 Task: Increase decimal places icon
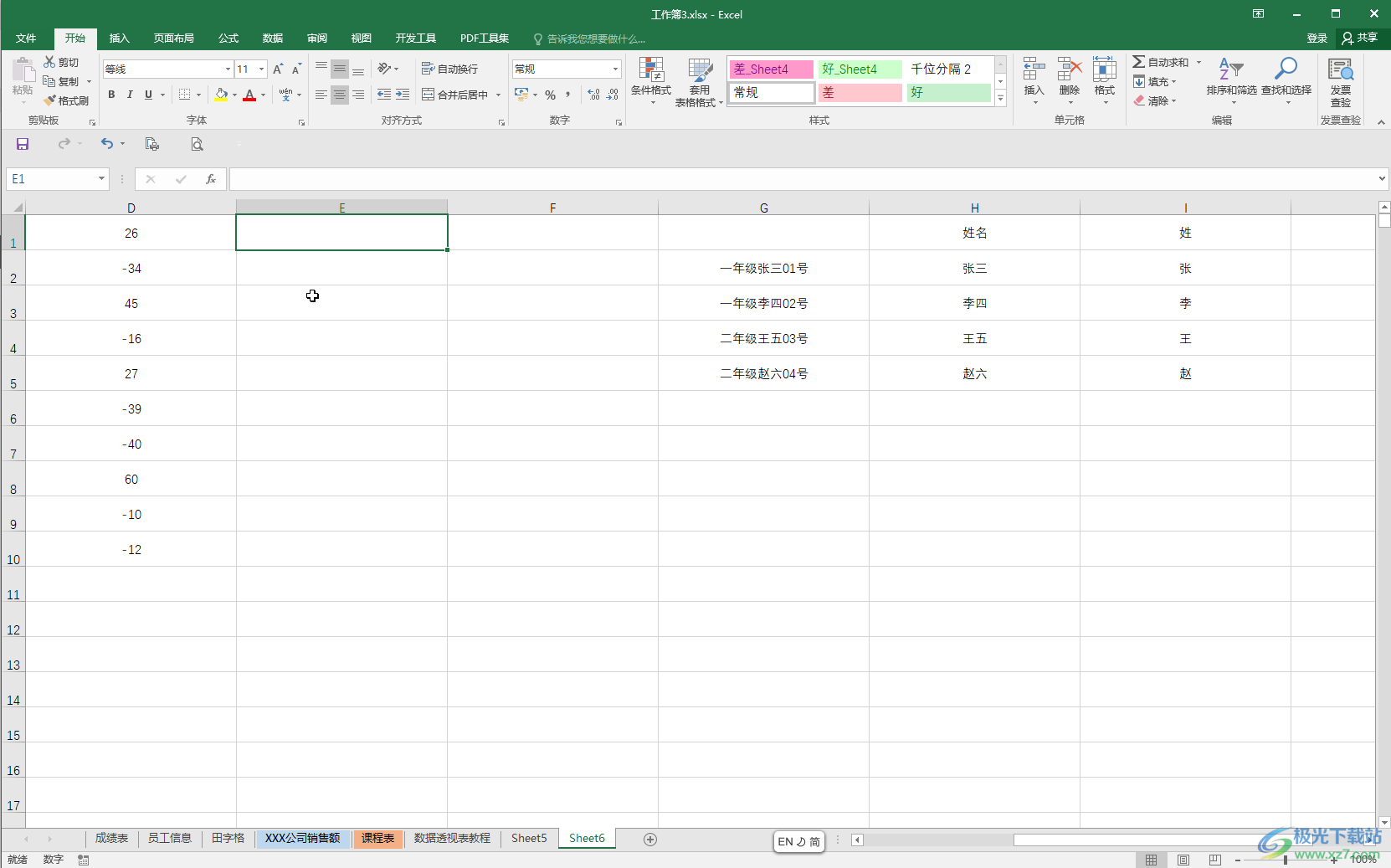click(593, 95)
